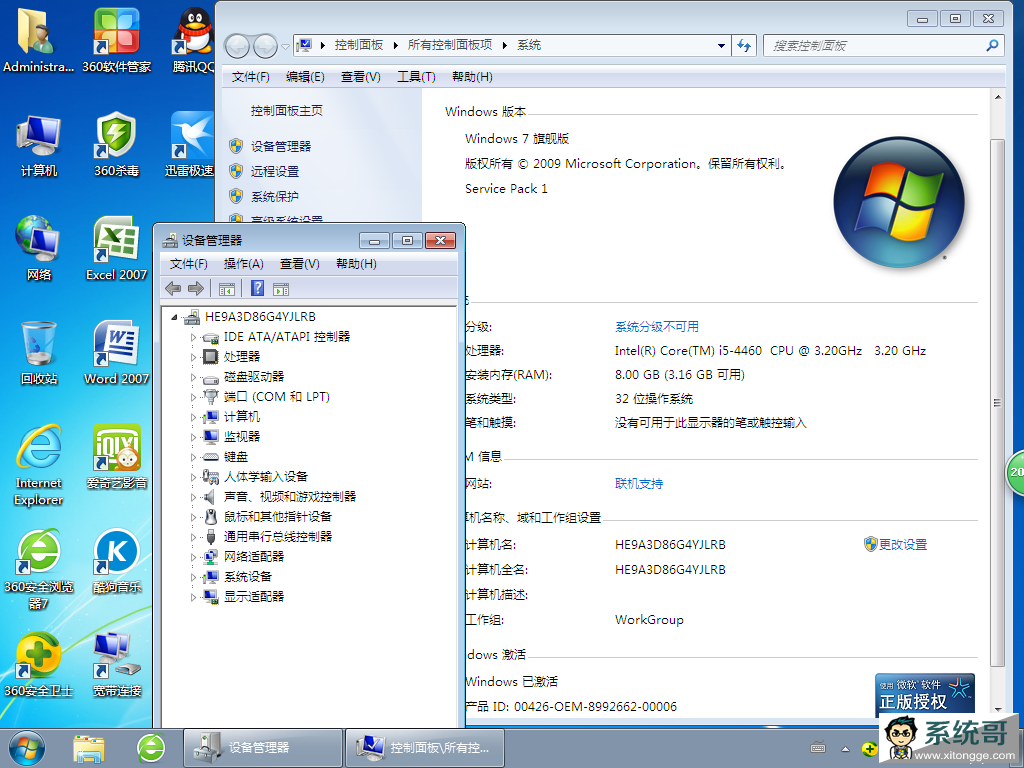Launch 360杀毒 desktop shortcut
1024x768 pixels.
[x=116, y=145]
